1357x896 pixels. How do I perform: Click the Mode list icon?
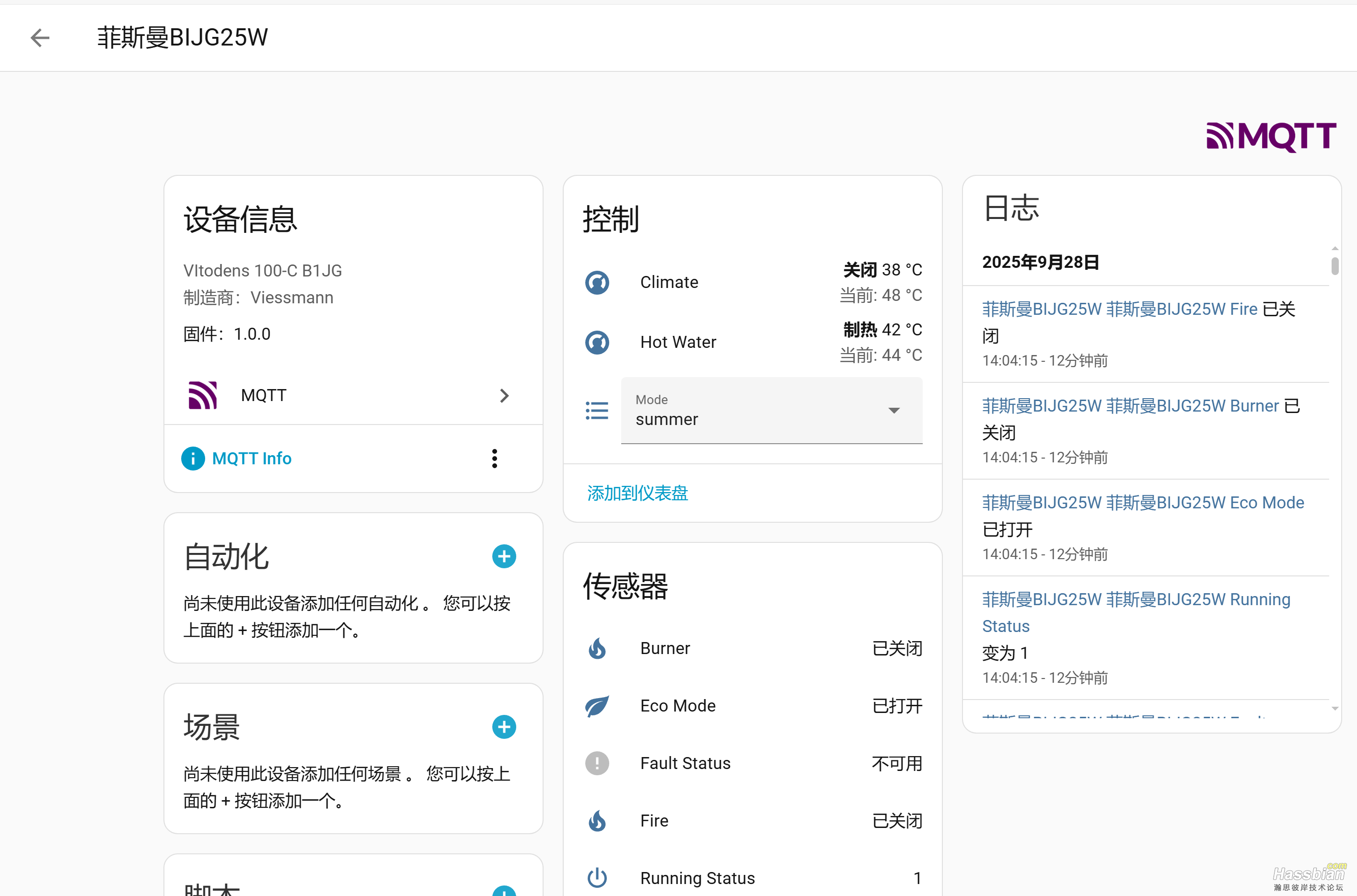(597, 410)
